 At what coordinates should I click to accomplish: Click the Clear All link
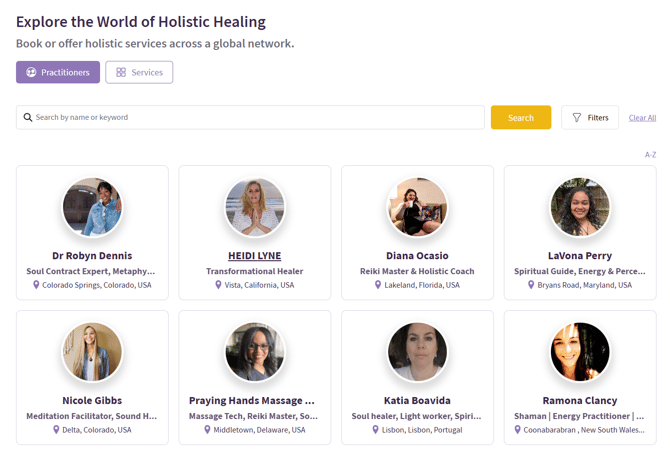(x=642, y=118)
